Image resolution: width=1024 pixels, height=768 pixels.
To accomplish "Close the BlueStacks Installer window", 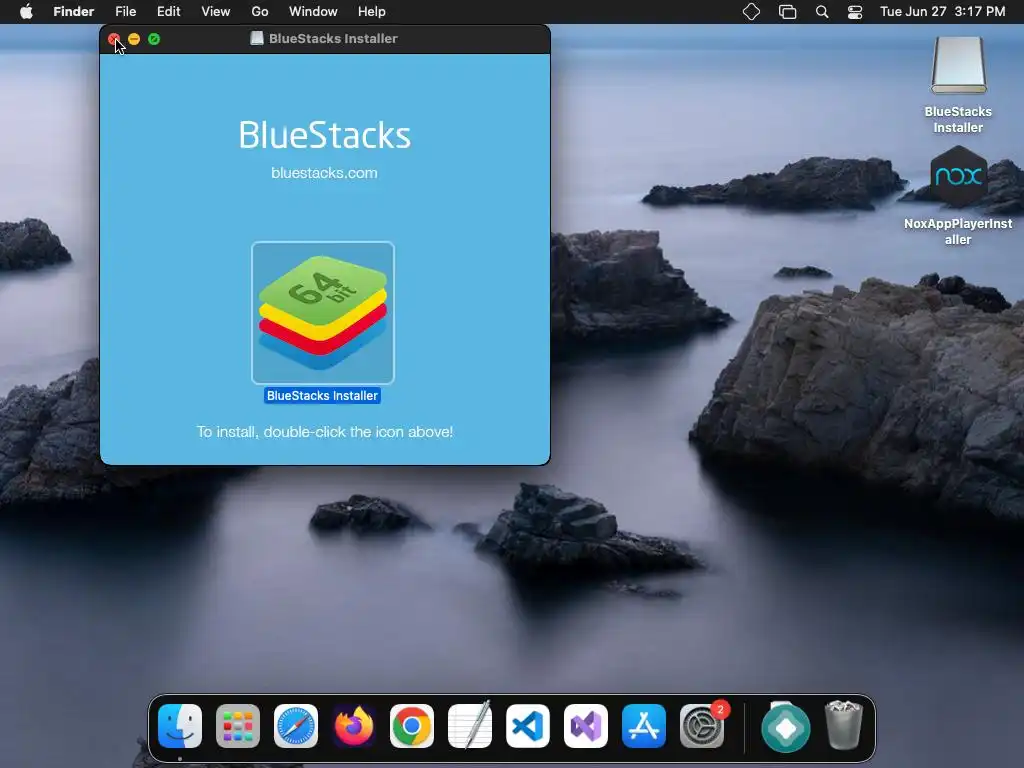I will (114, 39).
